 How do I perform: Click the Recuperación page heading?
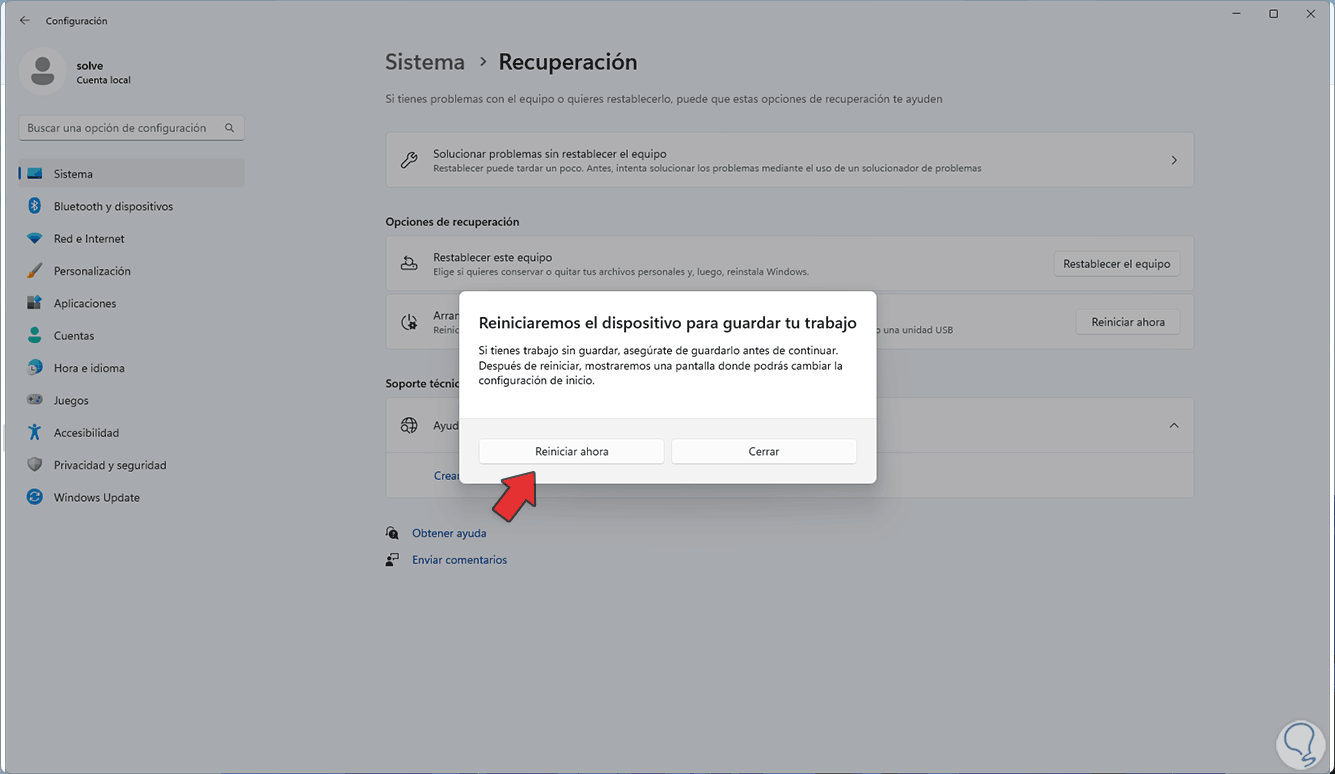tap(568, 62)
